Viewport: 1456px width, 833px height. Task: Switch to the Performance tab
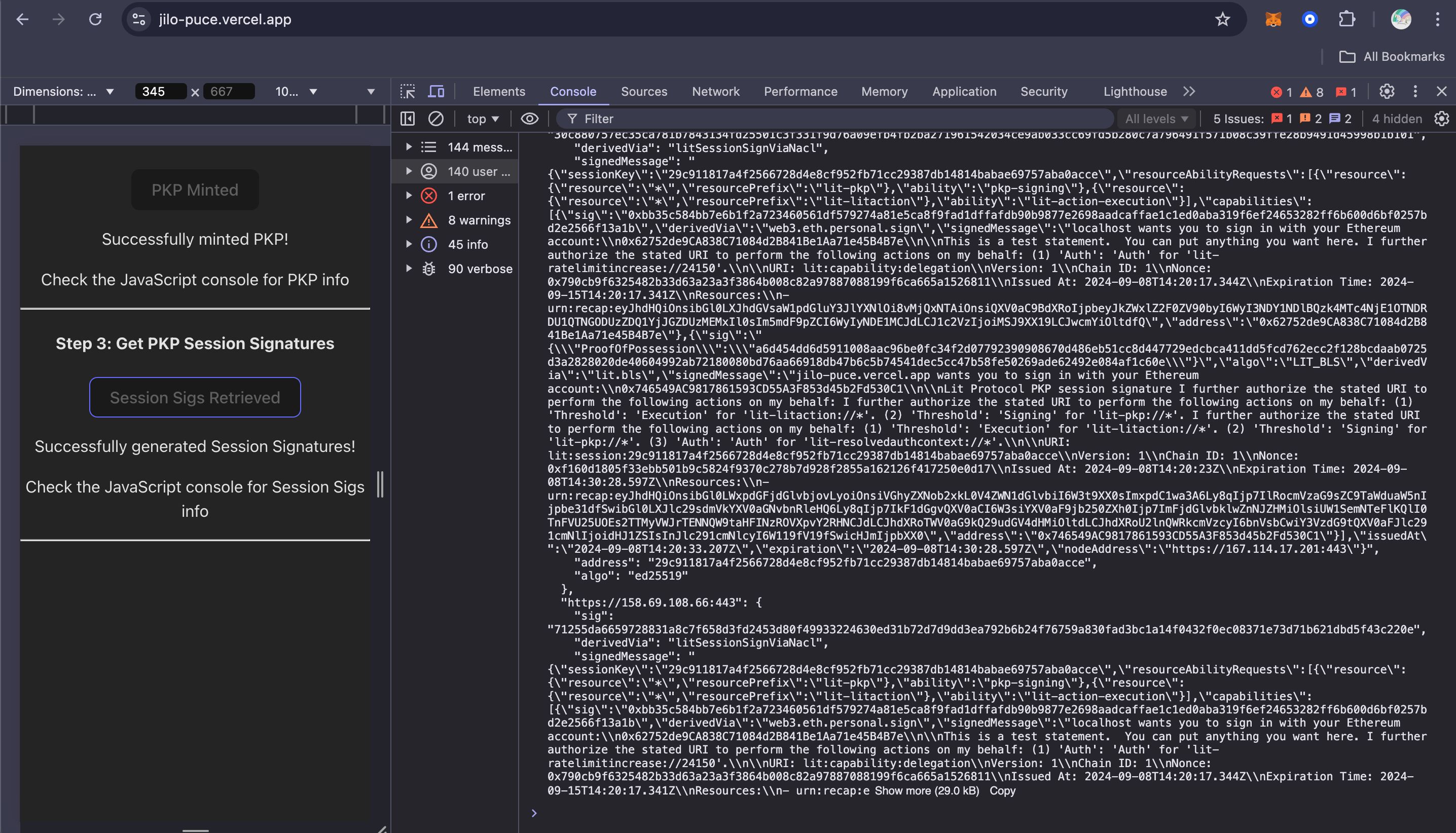[800, 92]
